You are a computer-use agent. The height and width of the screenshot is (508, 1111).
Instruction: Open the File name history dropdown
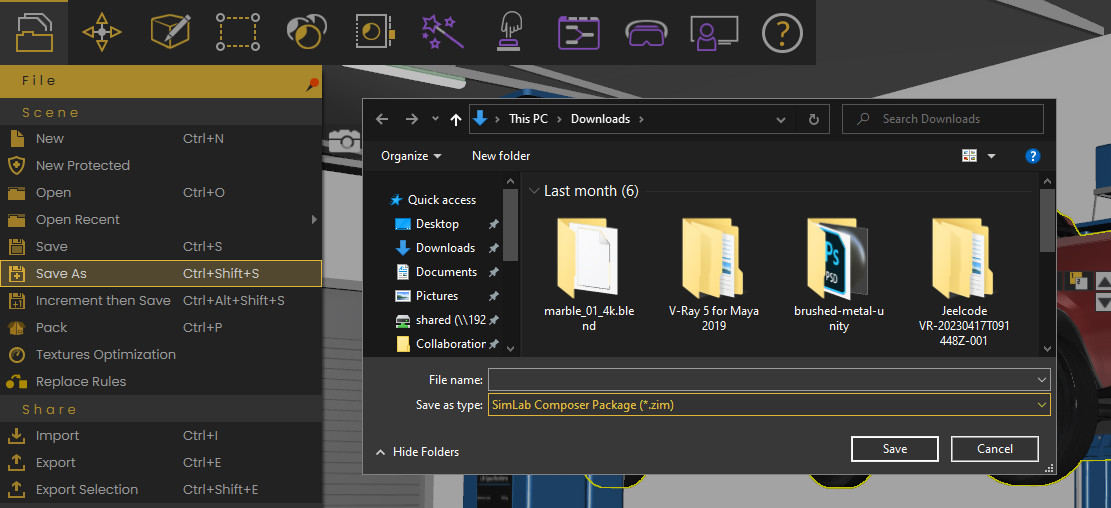[x=1042, y=380]
